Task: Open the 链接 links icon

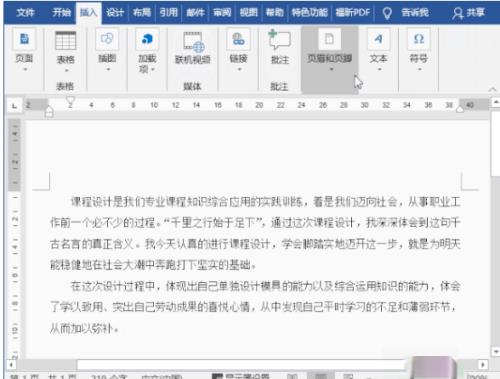Action: click(x=238, y=39)
